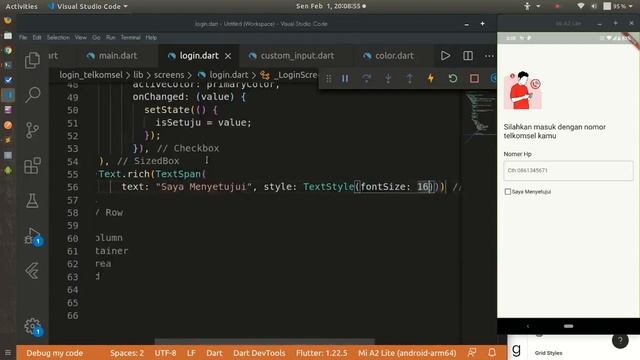Viewport: 640px width, 360px height.
Task: Select device Mi A2 Lite (android-arm64)
Action: click(x=407, y=353)
